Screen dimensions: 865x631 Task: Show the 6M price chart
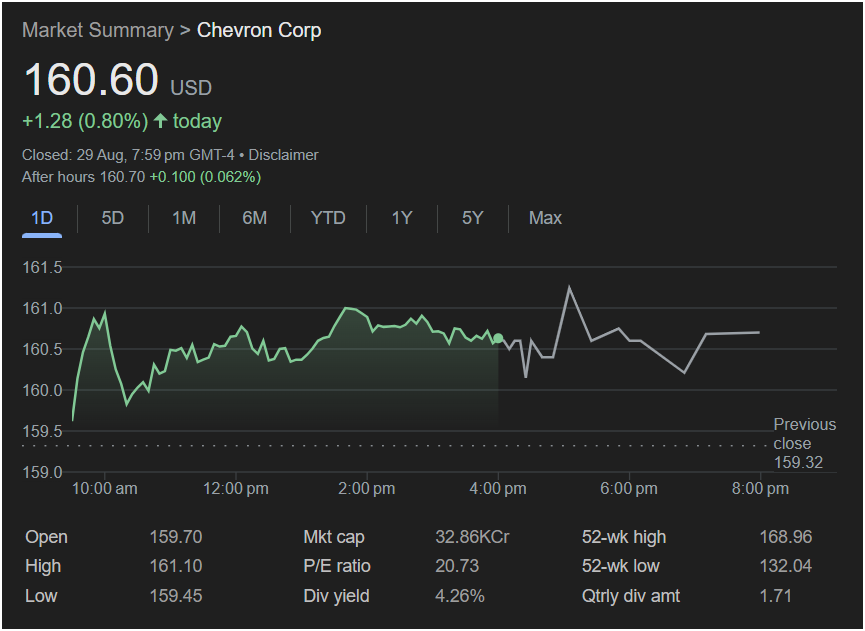click(x=255, y=218)
